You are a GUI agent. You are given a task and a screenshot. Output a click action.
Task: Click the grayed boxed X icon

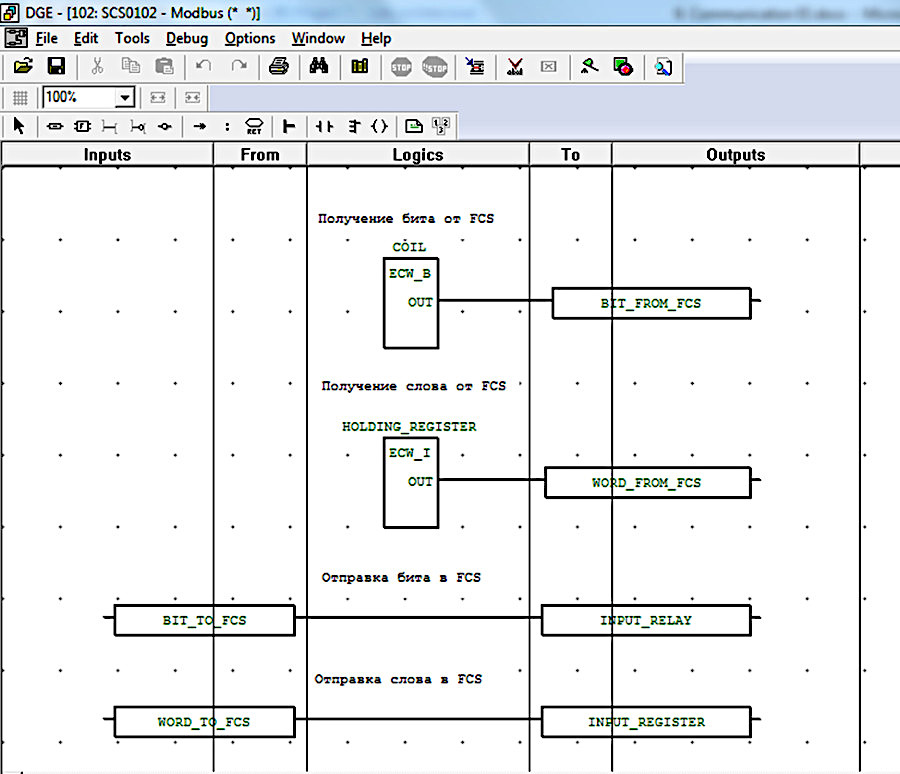click(549, 67)
